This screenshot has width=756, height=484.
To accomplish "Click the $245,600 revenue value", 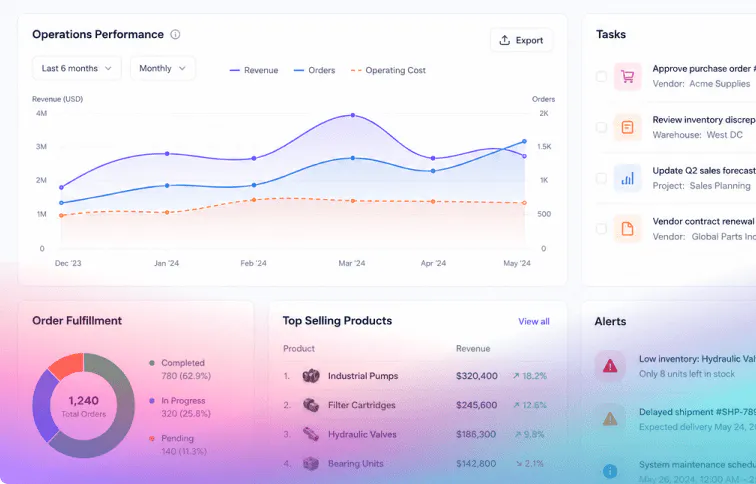I will pos(476,405).
